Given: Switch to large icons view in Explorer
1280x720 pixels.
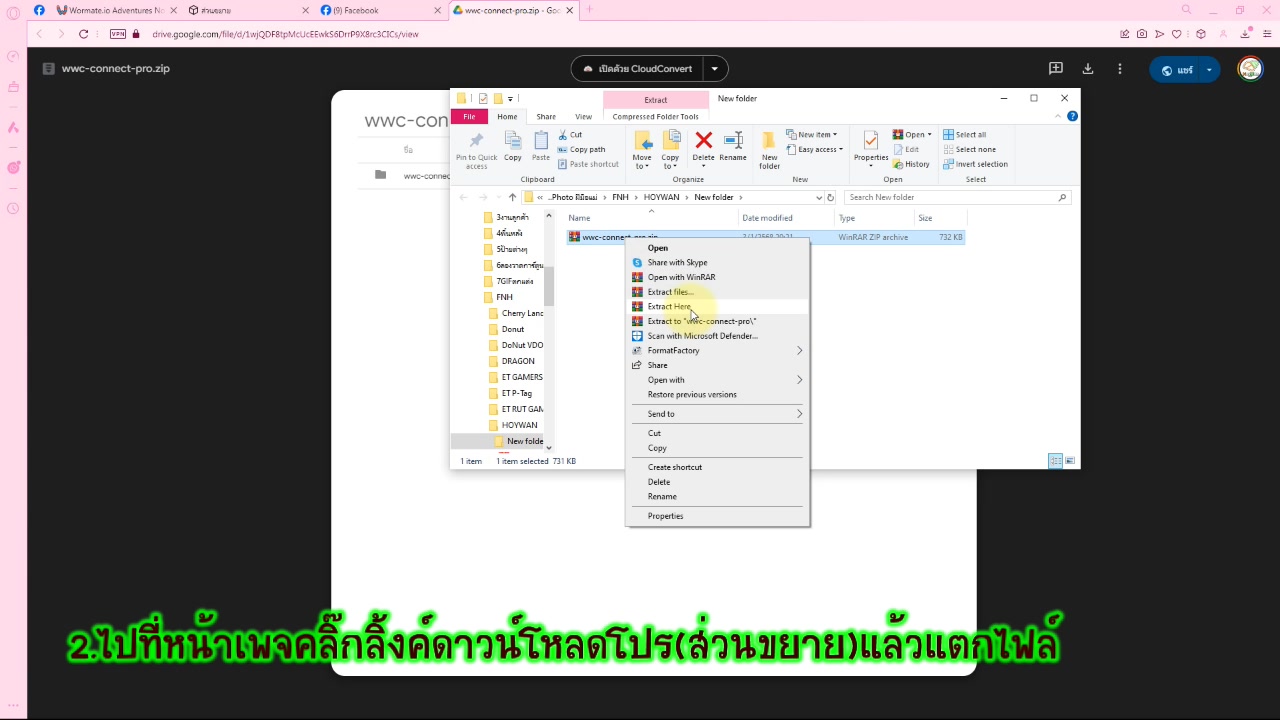Looking at the screenshot, I should click(1070, 461).
